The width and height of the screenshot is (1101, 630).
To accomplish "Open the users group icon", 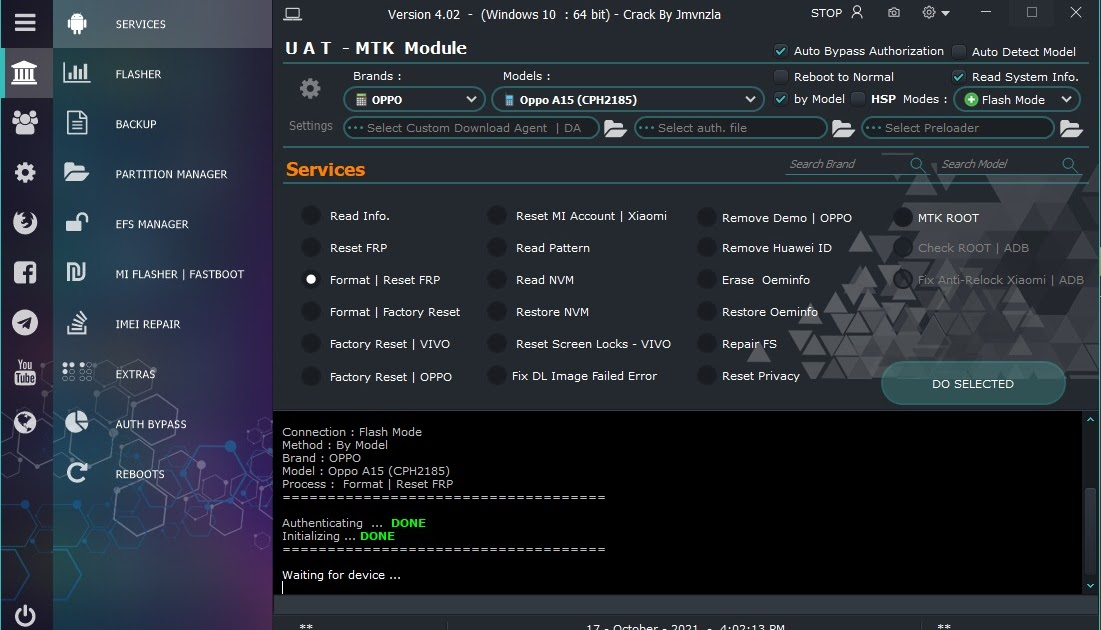I will click(x=25, y=122).
